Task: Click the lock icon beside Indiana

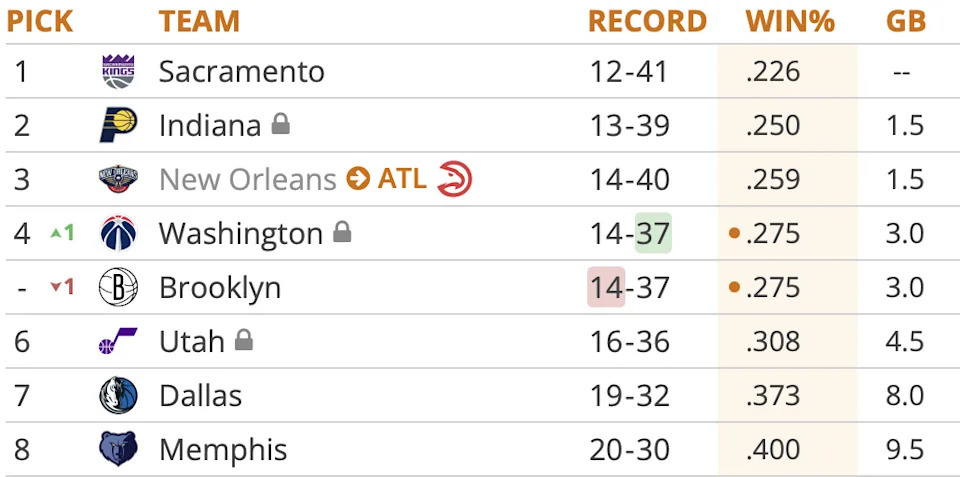Action: coord(281,125)
